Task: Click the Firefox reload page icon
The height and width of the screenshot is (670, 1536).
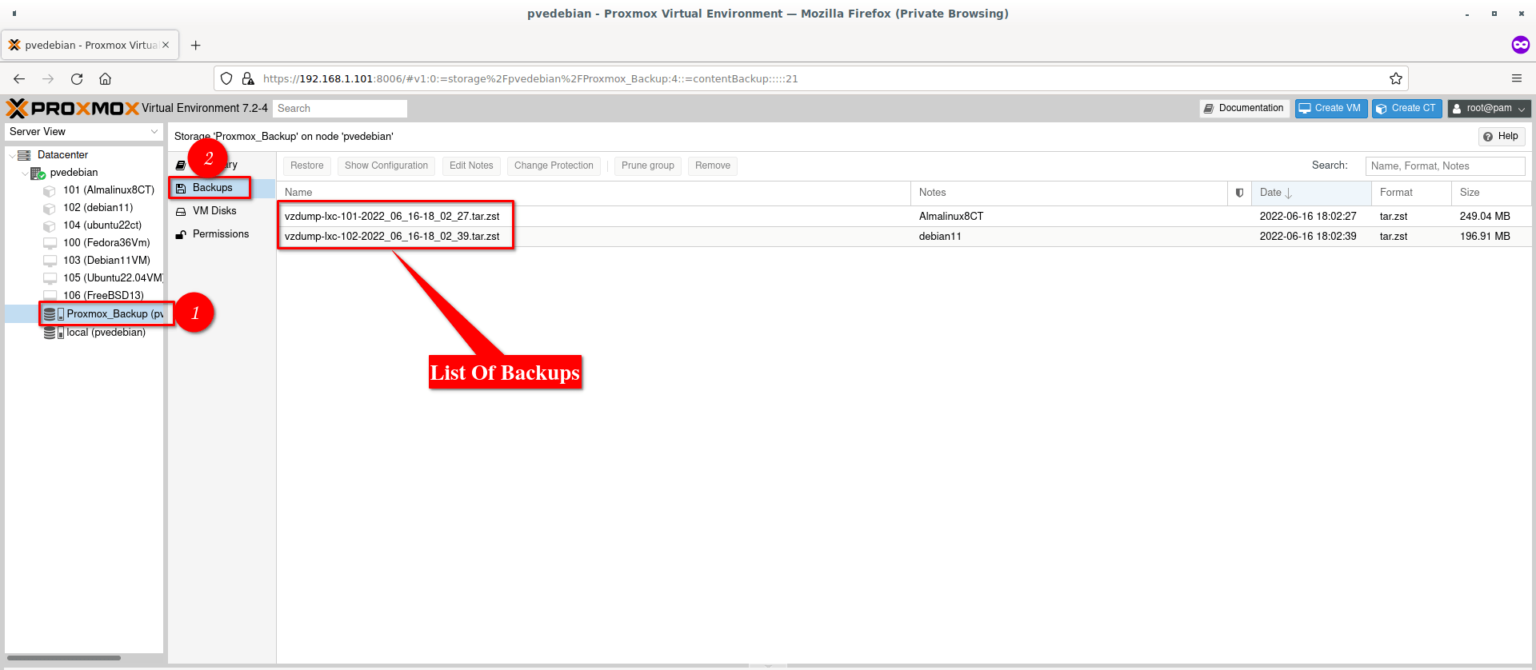Action: pyautogui.click(x=76, y=79)
